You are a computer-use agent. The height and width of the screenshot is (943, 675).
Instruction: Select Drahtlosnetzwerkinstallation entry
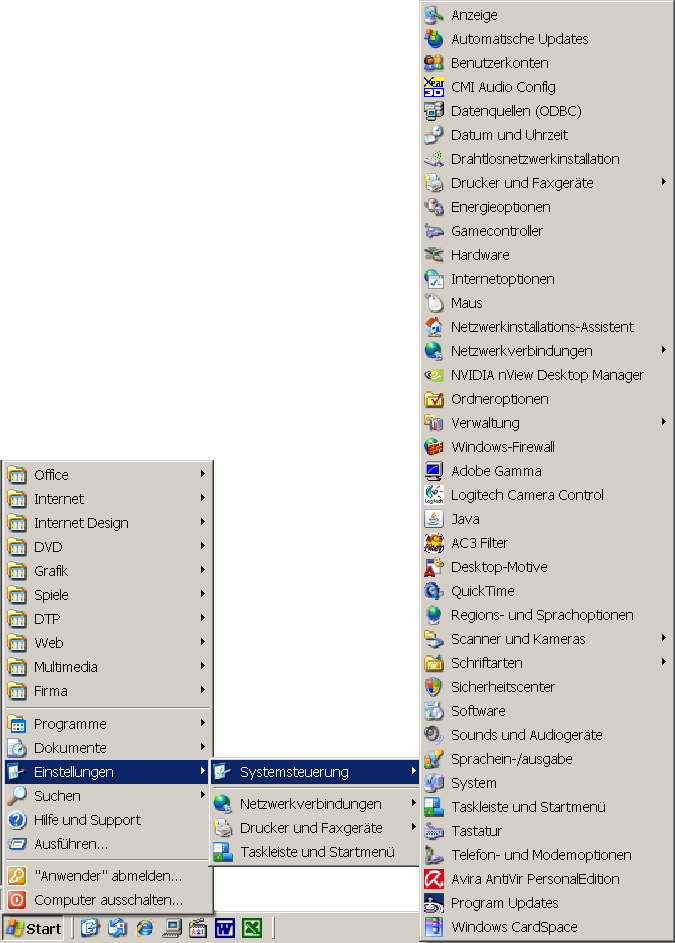(547, 159)
